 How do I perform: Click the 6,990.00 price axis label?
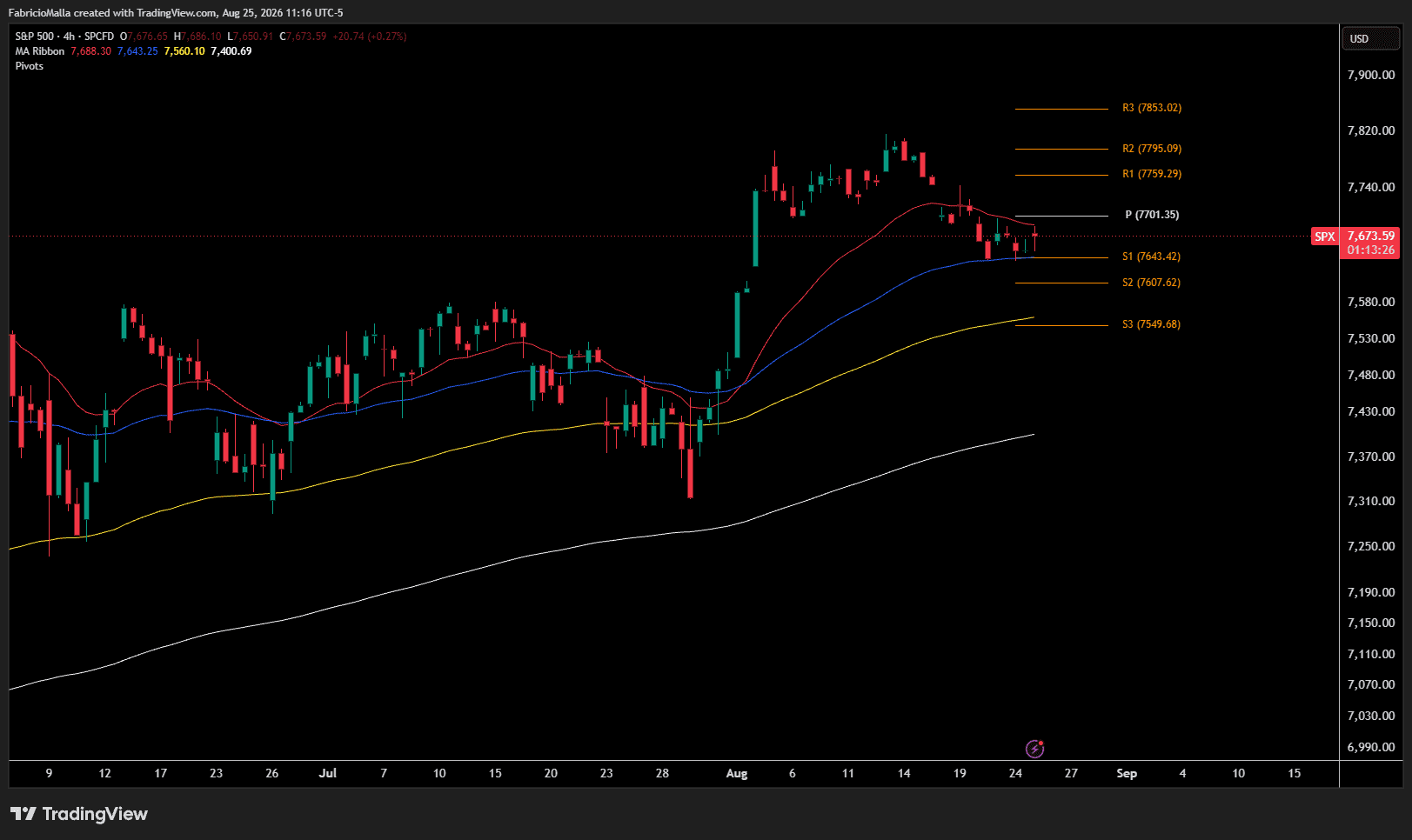pyautogui.click(x=1371, y=747)
